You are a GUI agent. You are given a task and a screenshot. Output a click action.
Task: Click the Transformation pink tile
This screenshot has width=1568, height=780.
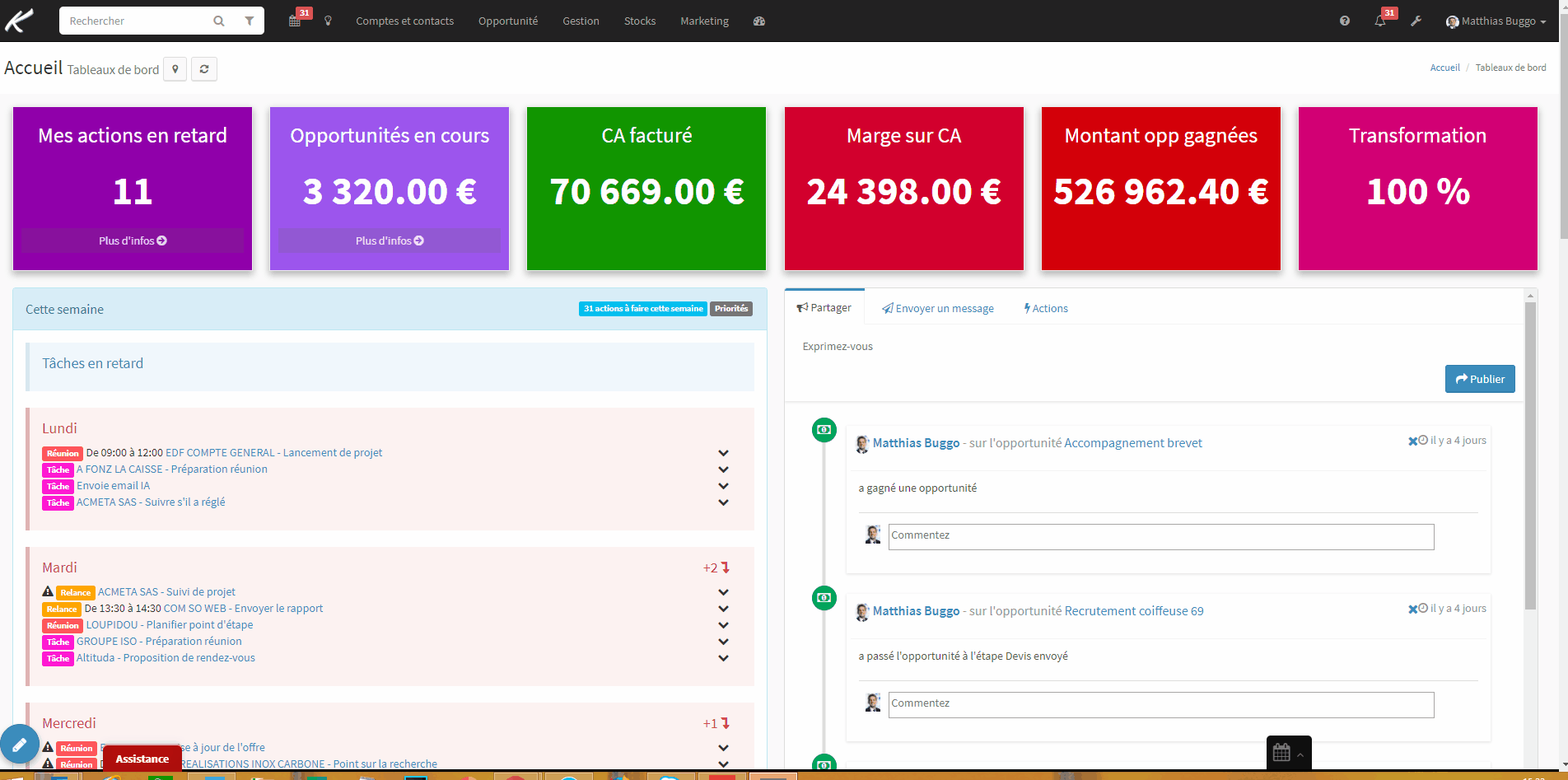point(1418,189)
